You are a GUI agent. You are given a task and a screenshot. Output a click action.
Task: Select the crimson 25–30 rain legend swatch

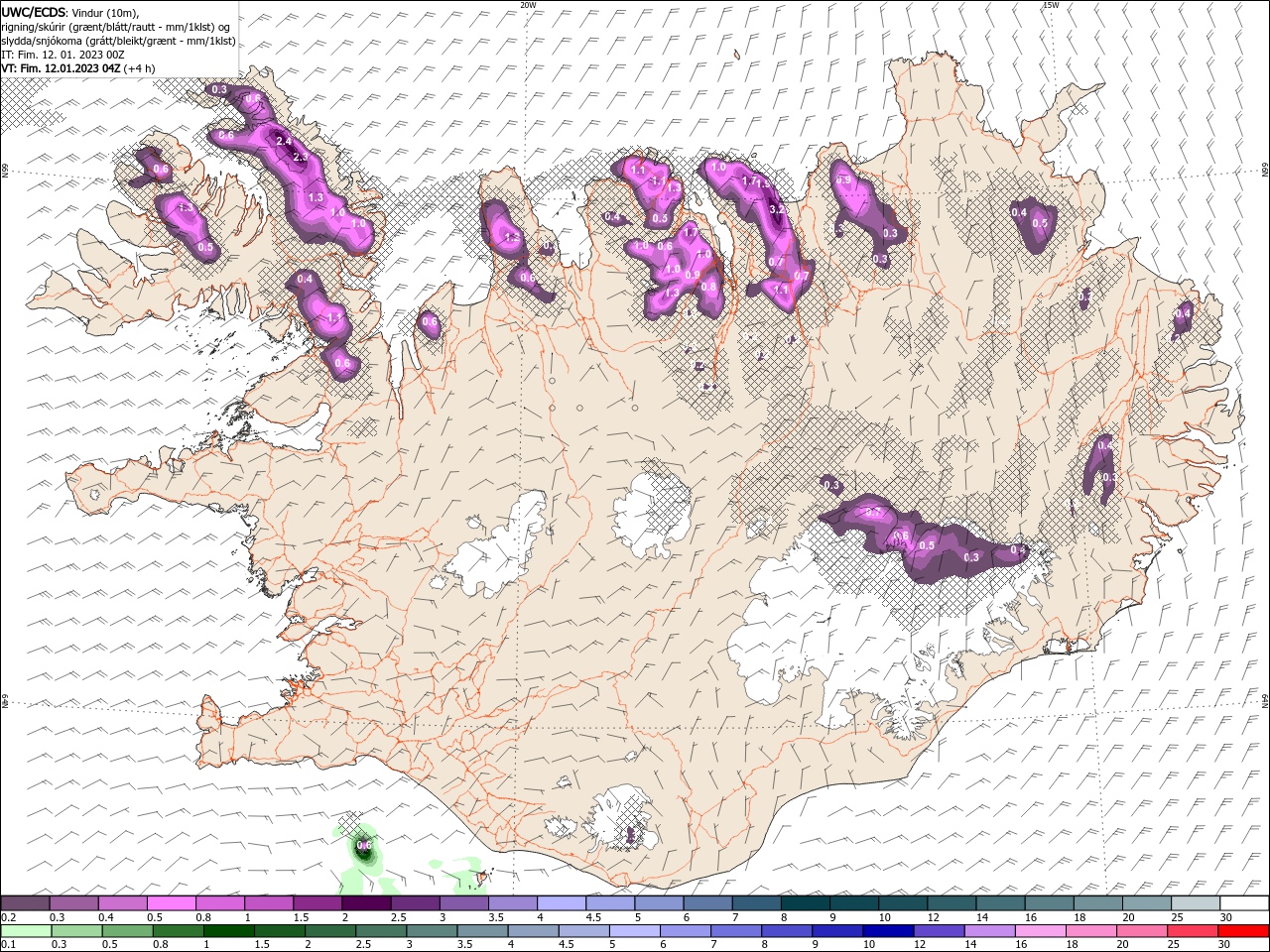pyautogui.click(x=1193, y=931)
